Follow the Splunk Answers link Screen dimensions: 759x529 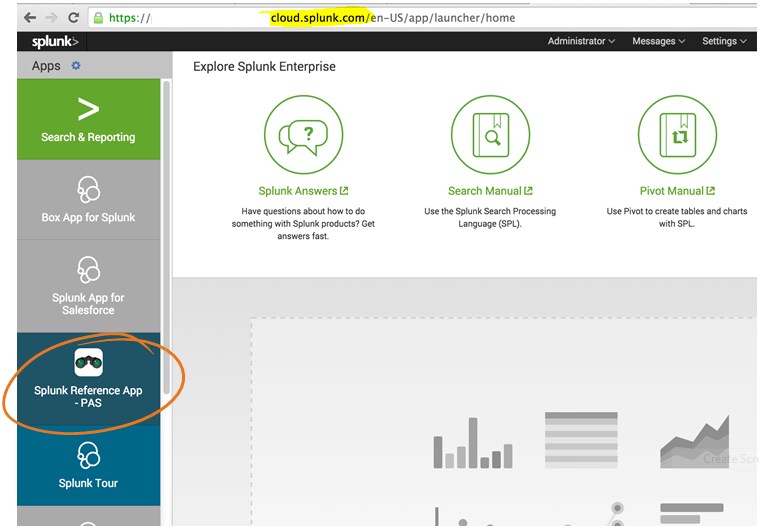pyautogui.click(x=303, y=191)
